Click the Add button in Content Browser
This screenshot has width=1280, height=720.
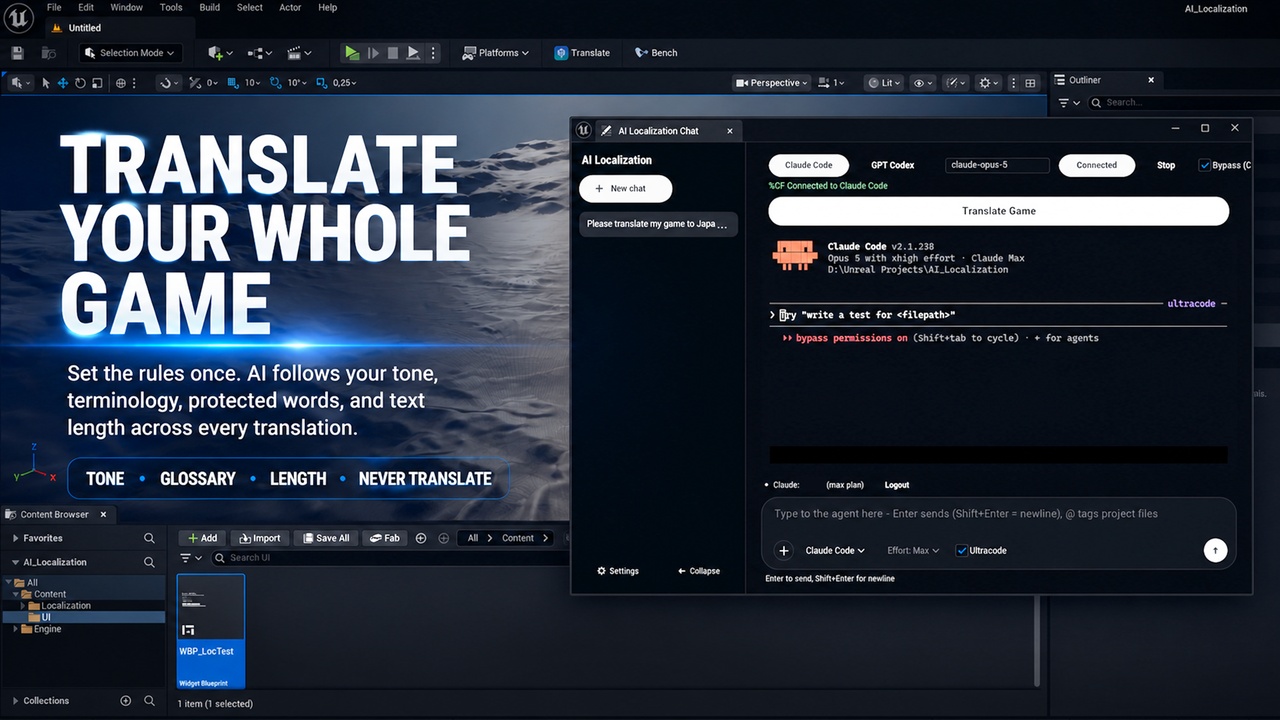(x=202, y=538)
